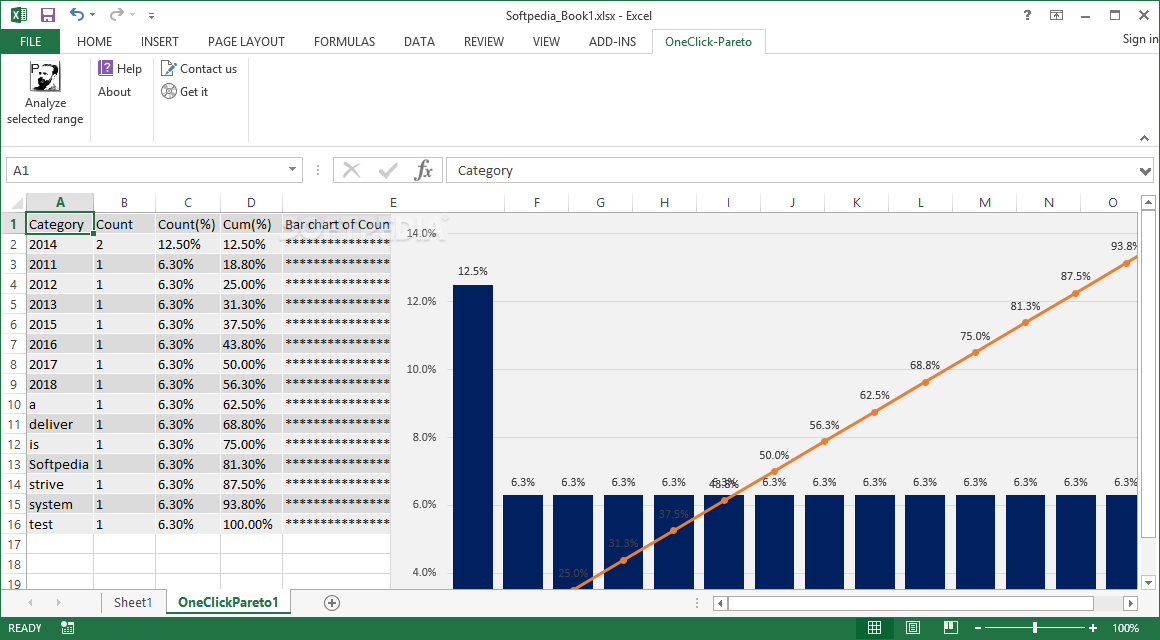The image size is (1160, 640).
Task: Click the Get it disc icon
Action: 169,92
